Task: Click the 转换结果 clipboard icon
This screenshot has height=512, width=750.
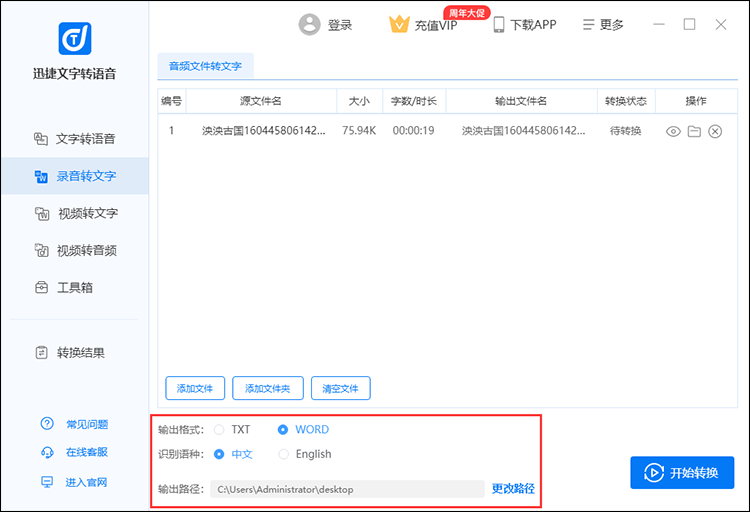Action: [x=42, y=353]
